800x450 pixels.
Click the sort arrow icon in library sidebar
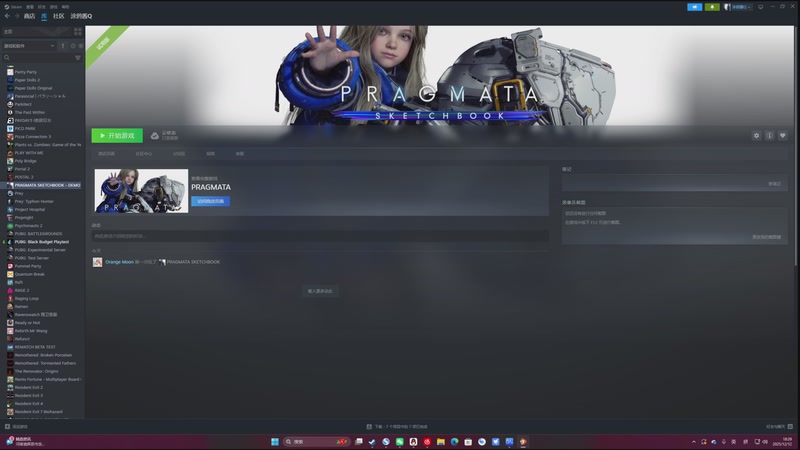(63, 46)
